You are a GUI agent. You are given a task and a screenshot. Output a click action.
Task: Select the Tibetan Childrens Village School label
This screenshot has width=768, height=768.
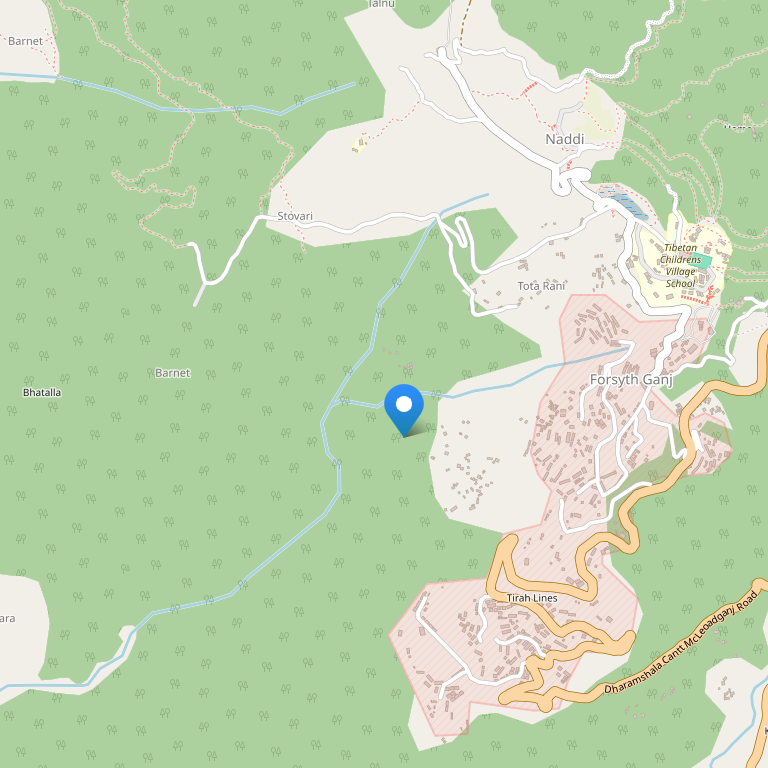point(680,265)
